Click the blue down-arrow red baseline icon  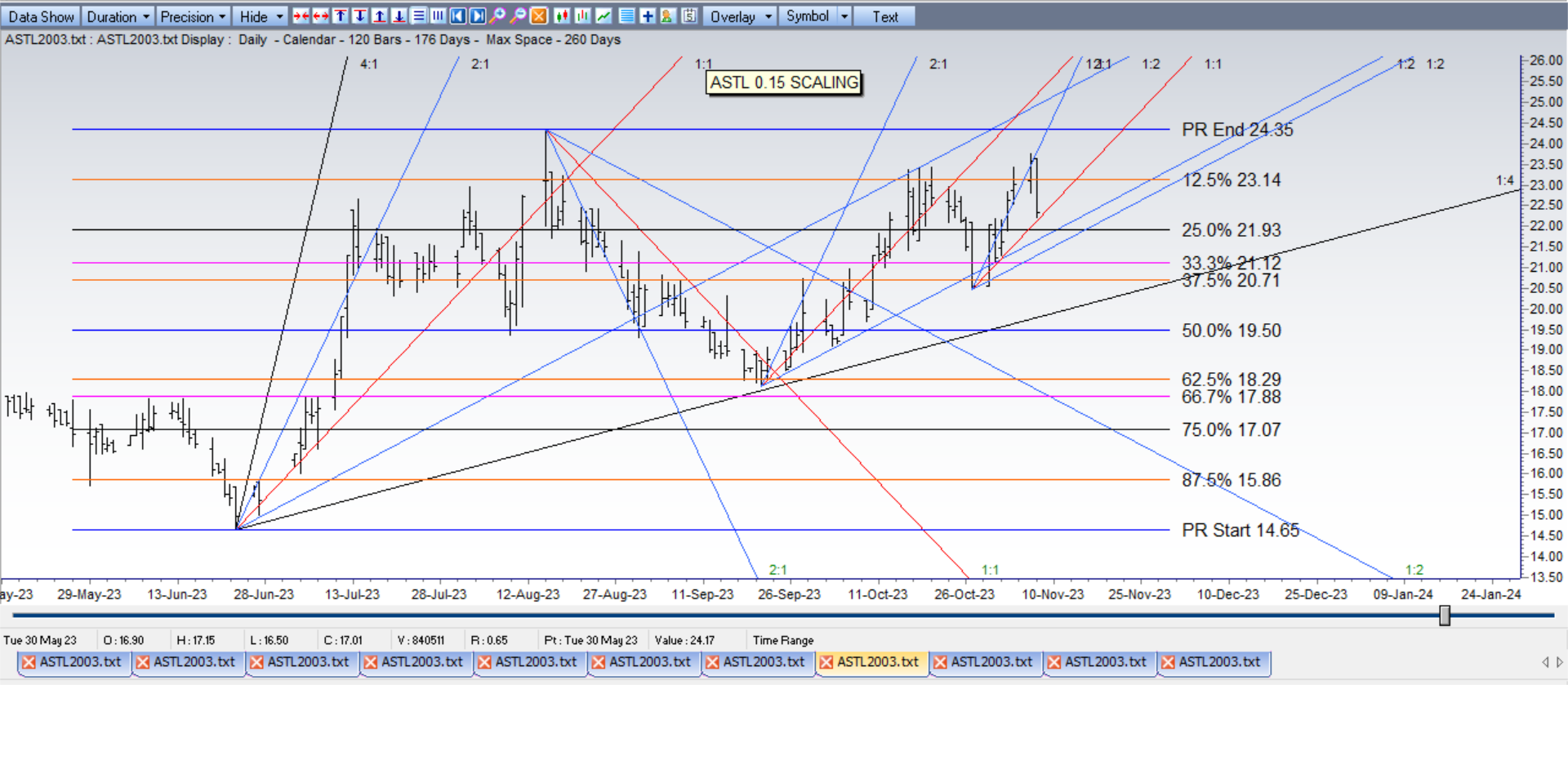(399, 16)
